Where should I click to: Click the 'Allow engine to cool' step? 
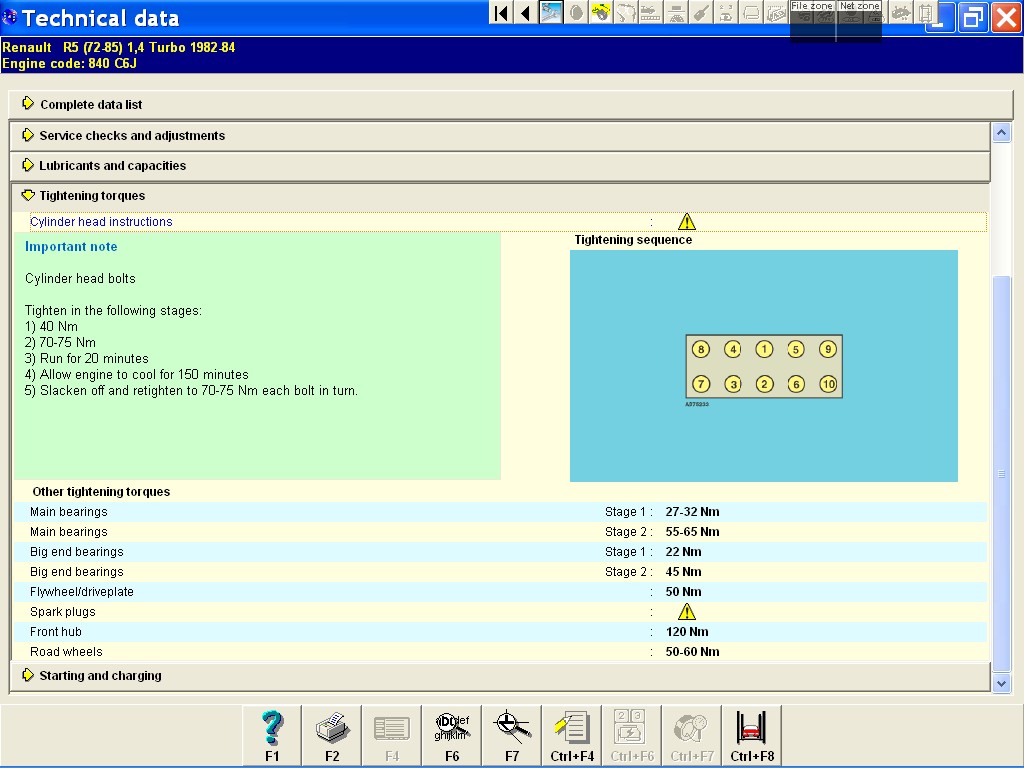136,375
